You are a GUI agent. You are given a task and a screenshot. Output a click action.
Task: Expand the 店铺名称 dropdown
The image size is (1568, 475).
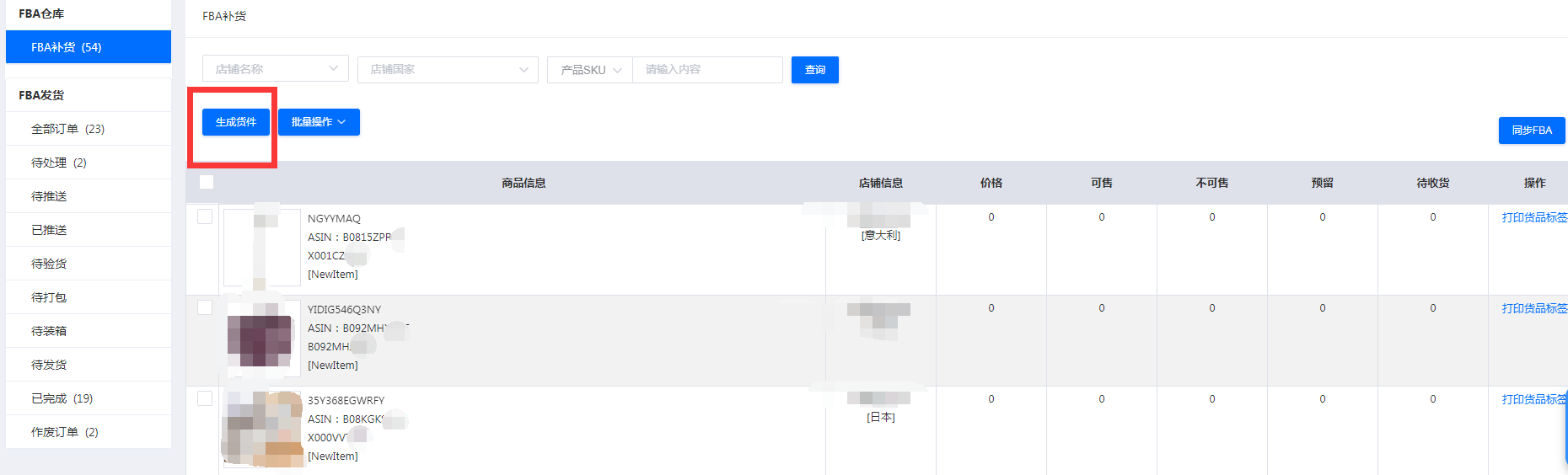pyautogui.click(x=275, y=69)
